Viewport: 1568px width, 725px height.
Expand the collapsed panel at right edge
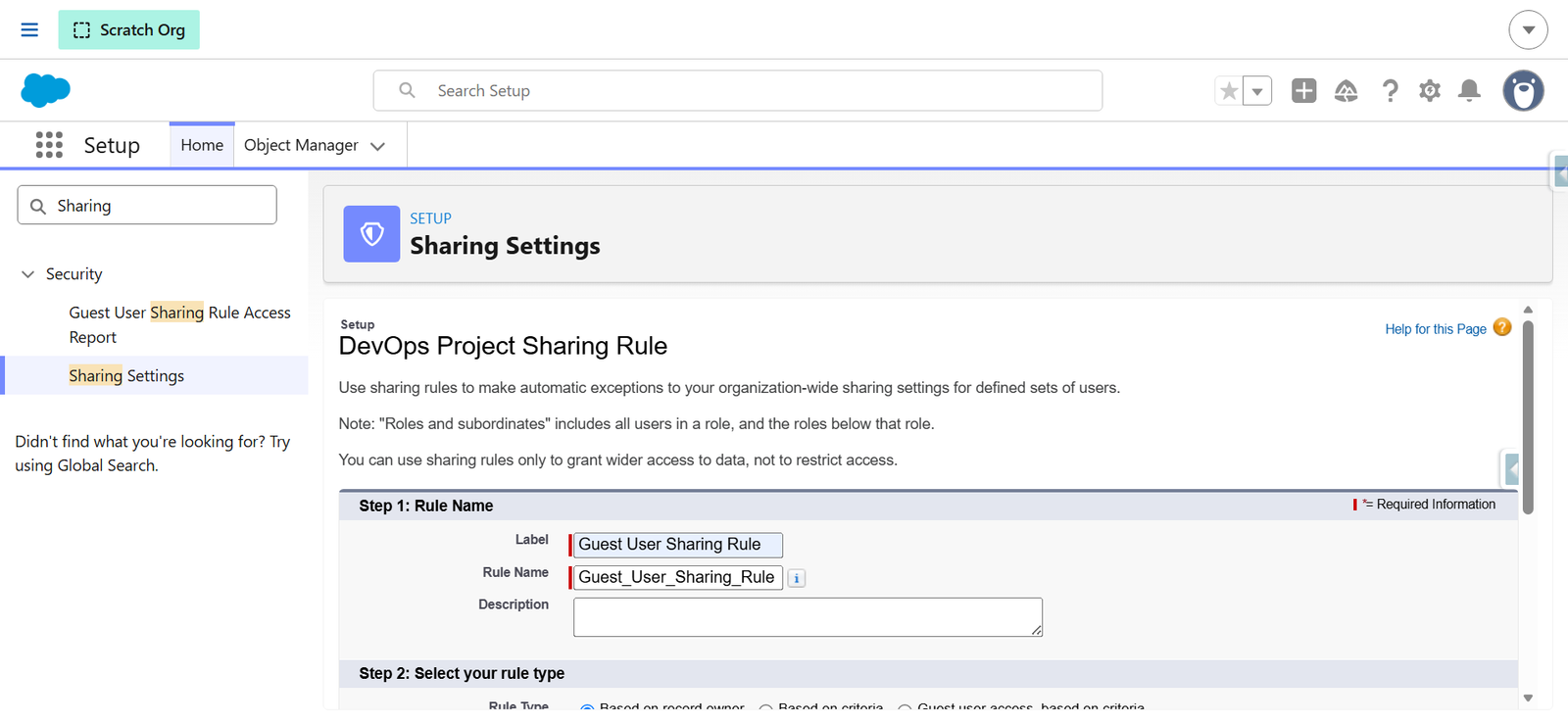1560,172
